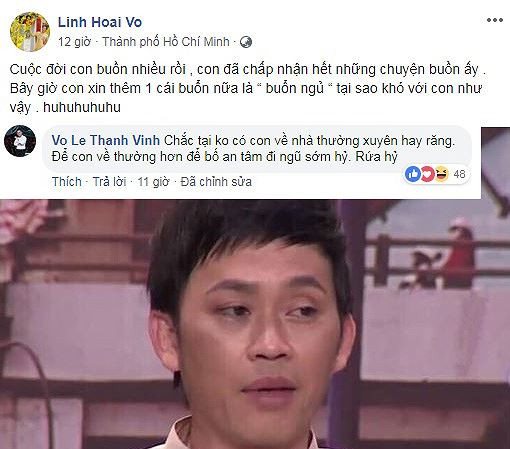Open the man's photo below the post
Screen dimensions: 510x449
pos(255,324)
